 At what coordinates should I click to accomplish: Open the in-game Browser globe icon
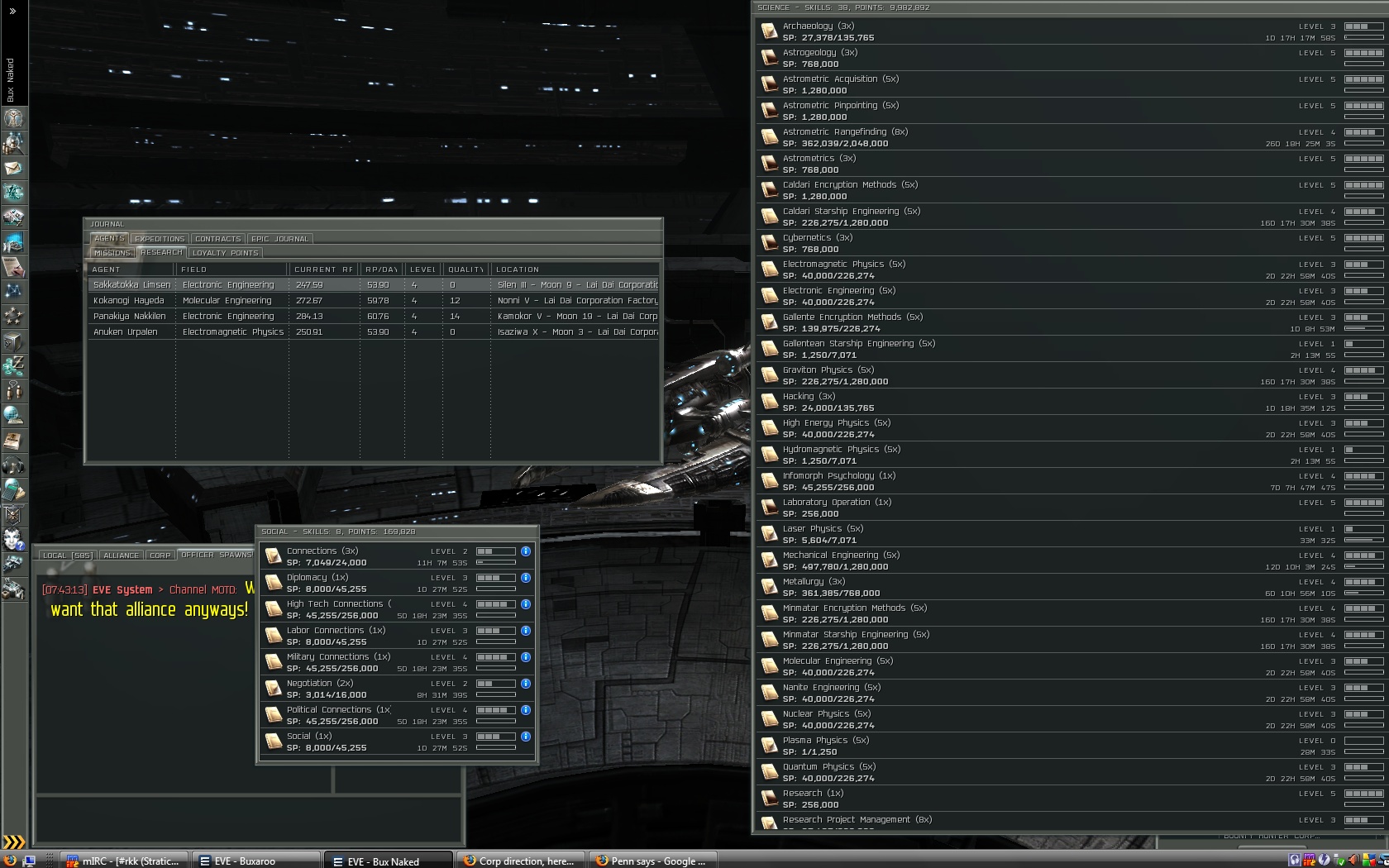click(14, 415)
